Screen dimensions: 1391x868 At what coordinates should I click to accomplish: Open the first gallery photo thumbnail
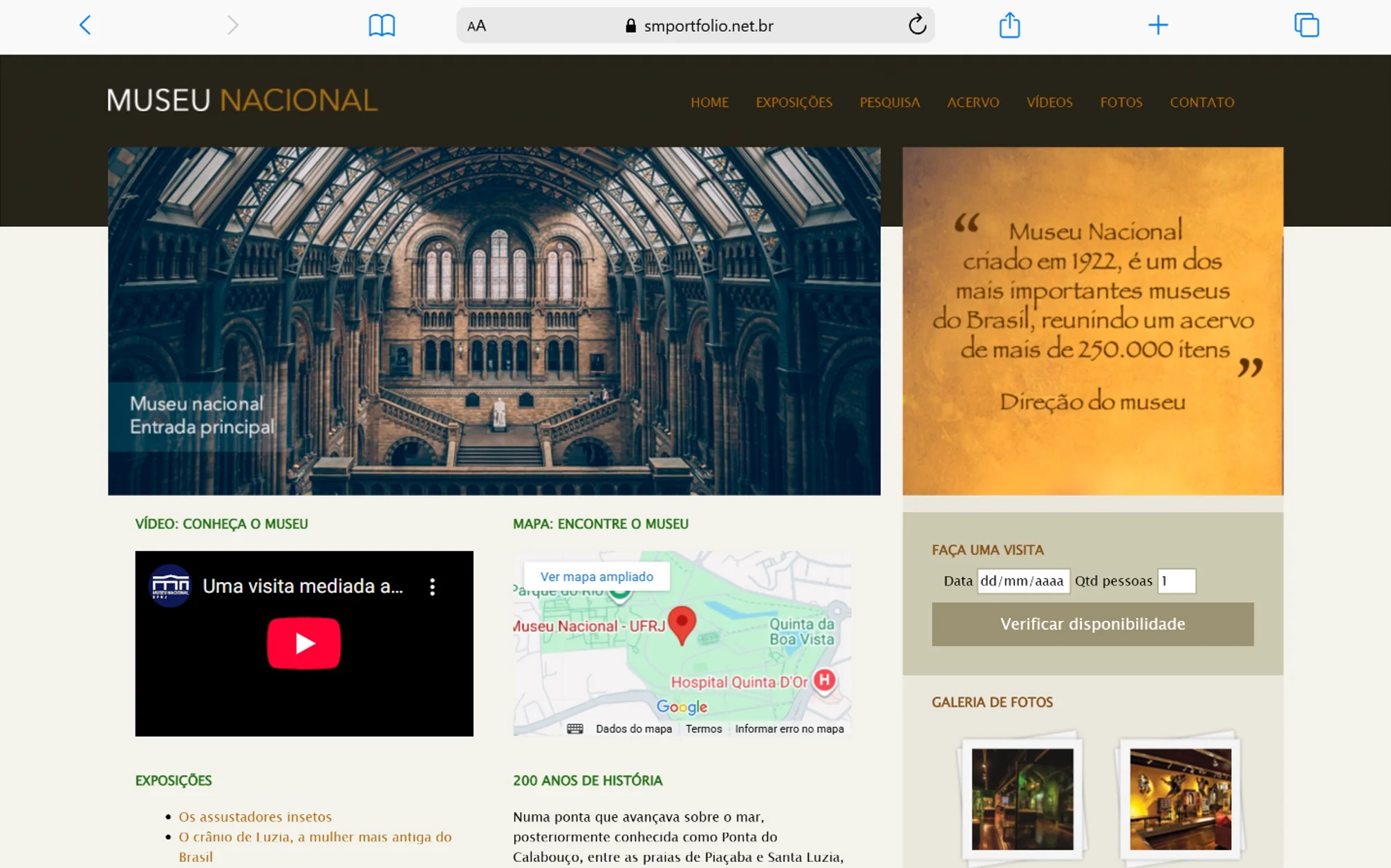1022,799
